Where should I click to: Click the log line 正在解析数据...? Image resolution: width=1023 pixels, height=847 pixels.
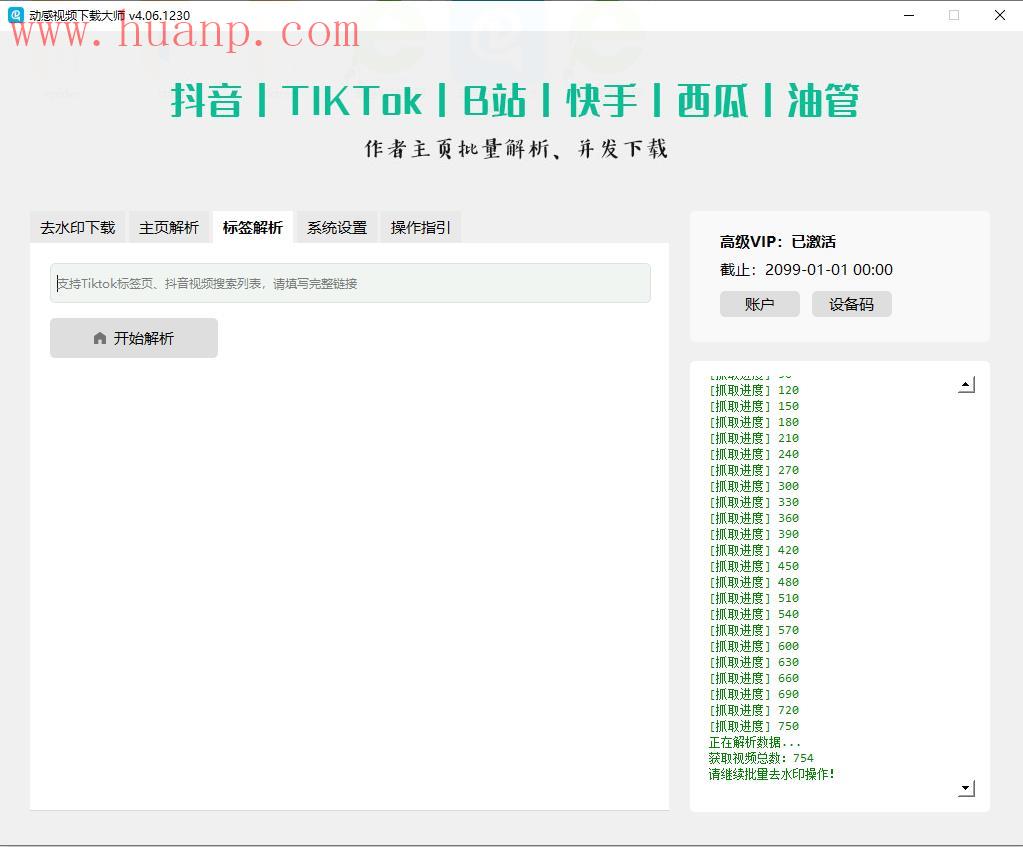754,742
